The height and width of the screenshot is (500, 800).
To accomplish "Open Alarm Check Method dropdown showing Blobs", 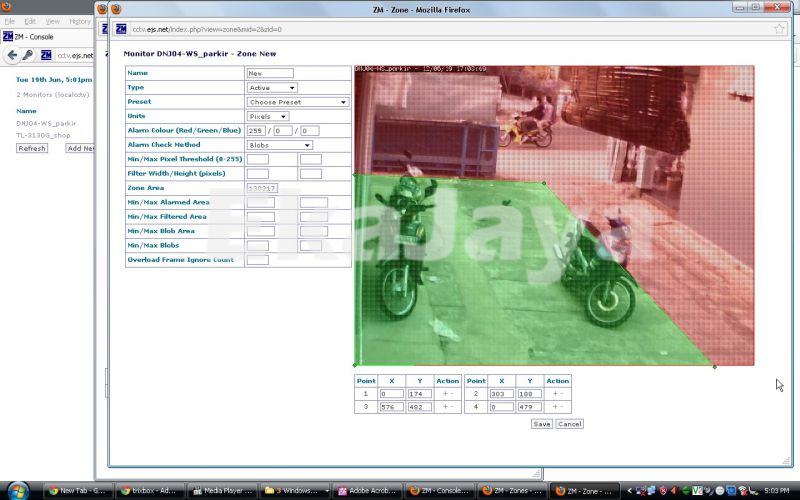I will click(279, 145).
